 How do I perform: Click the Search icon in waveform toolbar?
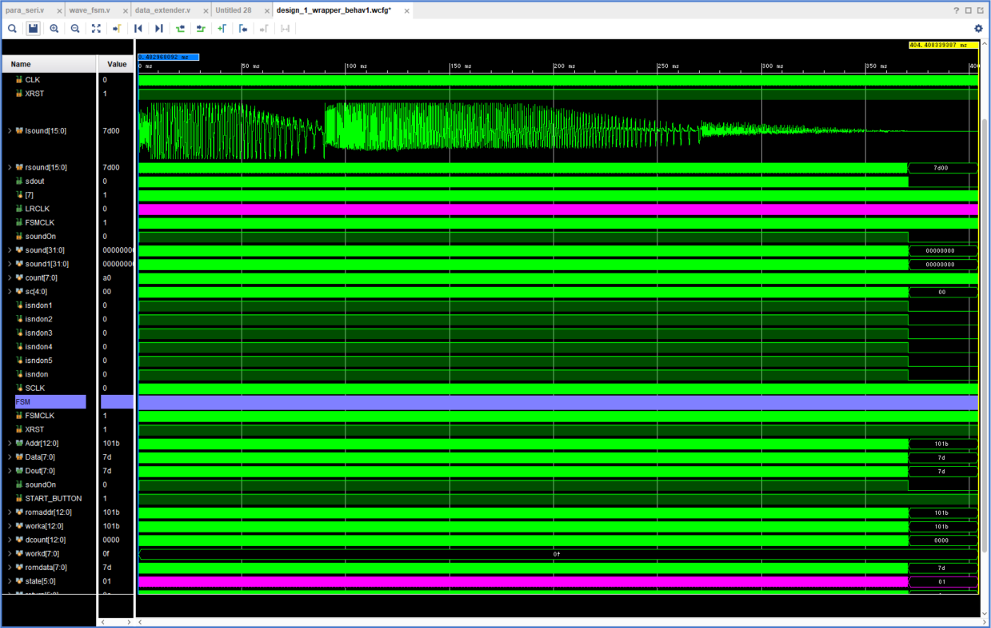pos(12,29)
